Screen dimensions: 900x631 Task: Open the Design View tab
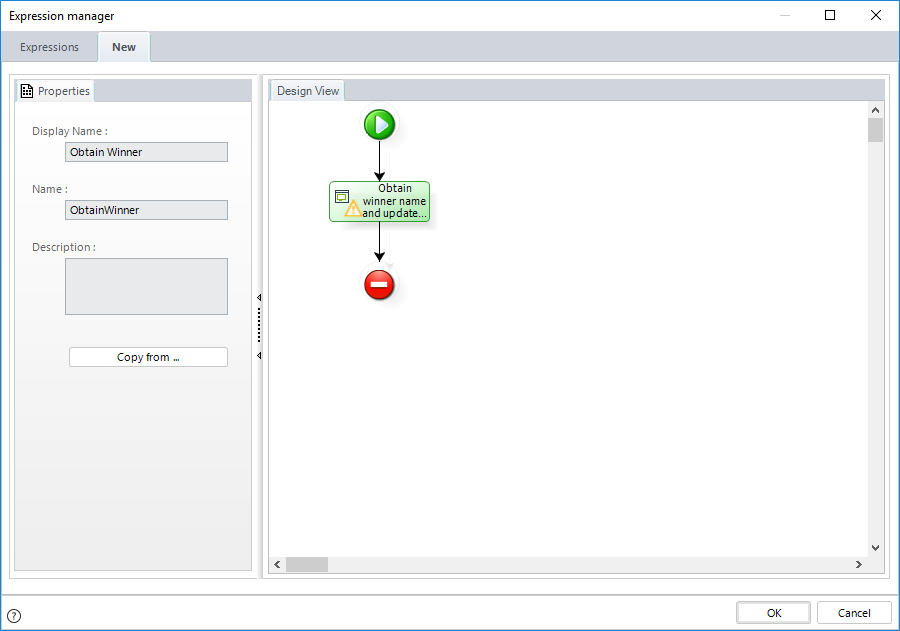pyautogui.click(x=308, y=91)
